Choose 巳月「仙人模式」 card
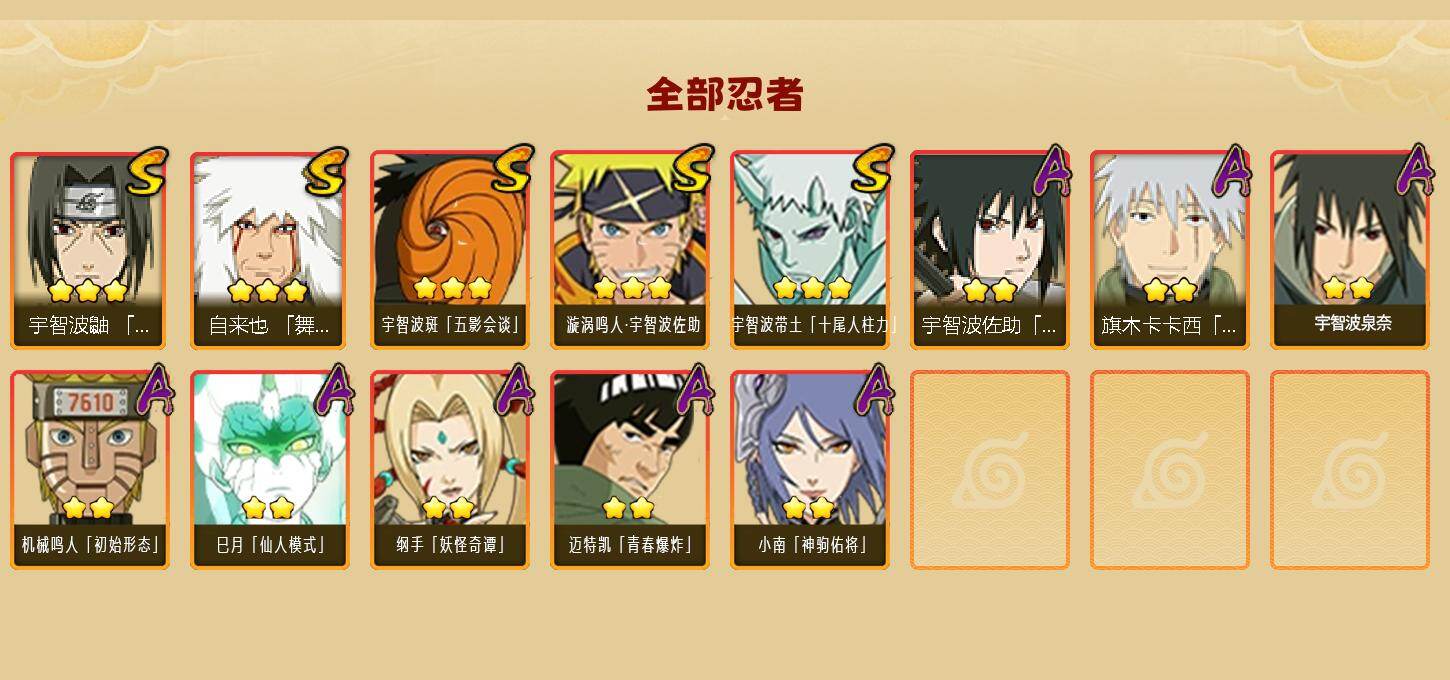1450x680 pixels. [269, 470]
